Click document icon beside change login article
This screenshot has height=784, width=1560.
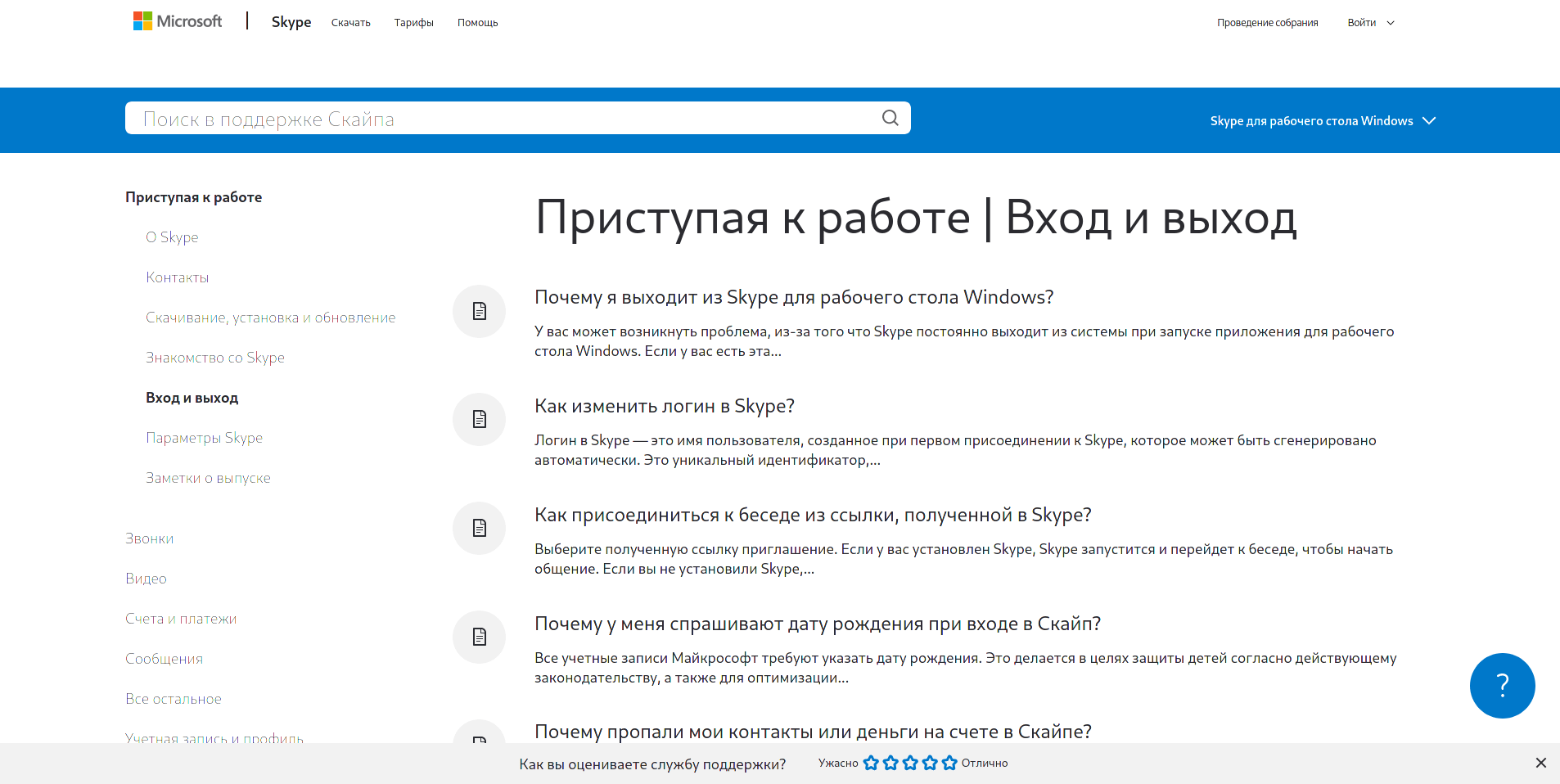pyautogui.click(x=479, y=420)
